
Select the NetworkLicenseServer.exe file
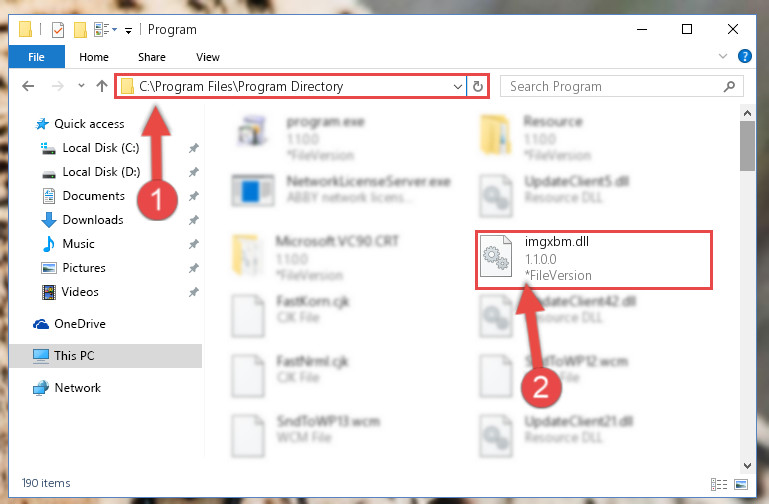coord(342,189)
